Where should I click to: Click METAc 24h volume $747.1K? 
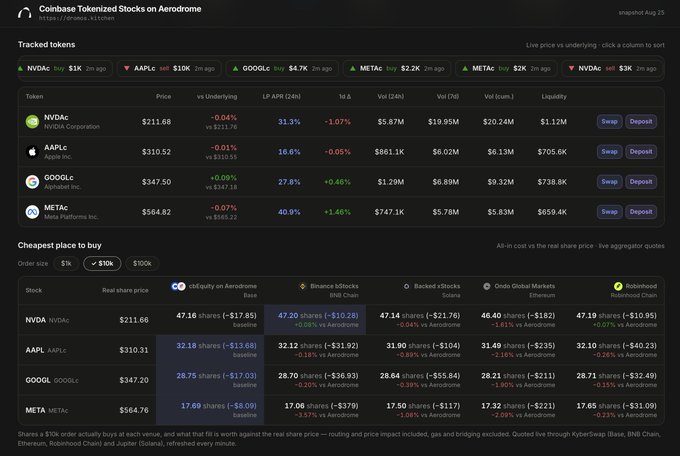tap(389, 212)
